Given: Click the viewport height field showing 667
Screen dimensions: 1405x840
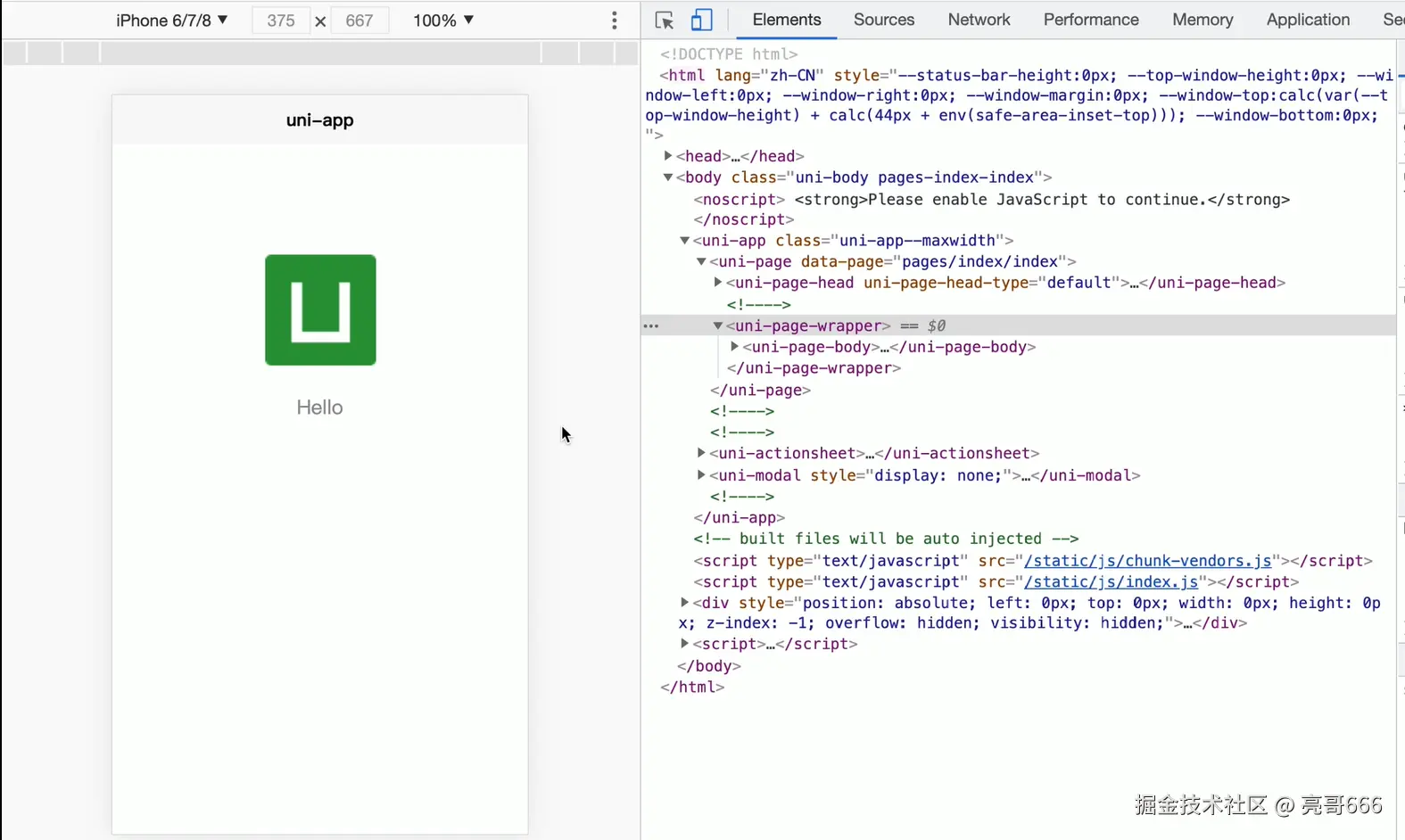Looking at the screenshot, I should point(360,21).
